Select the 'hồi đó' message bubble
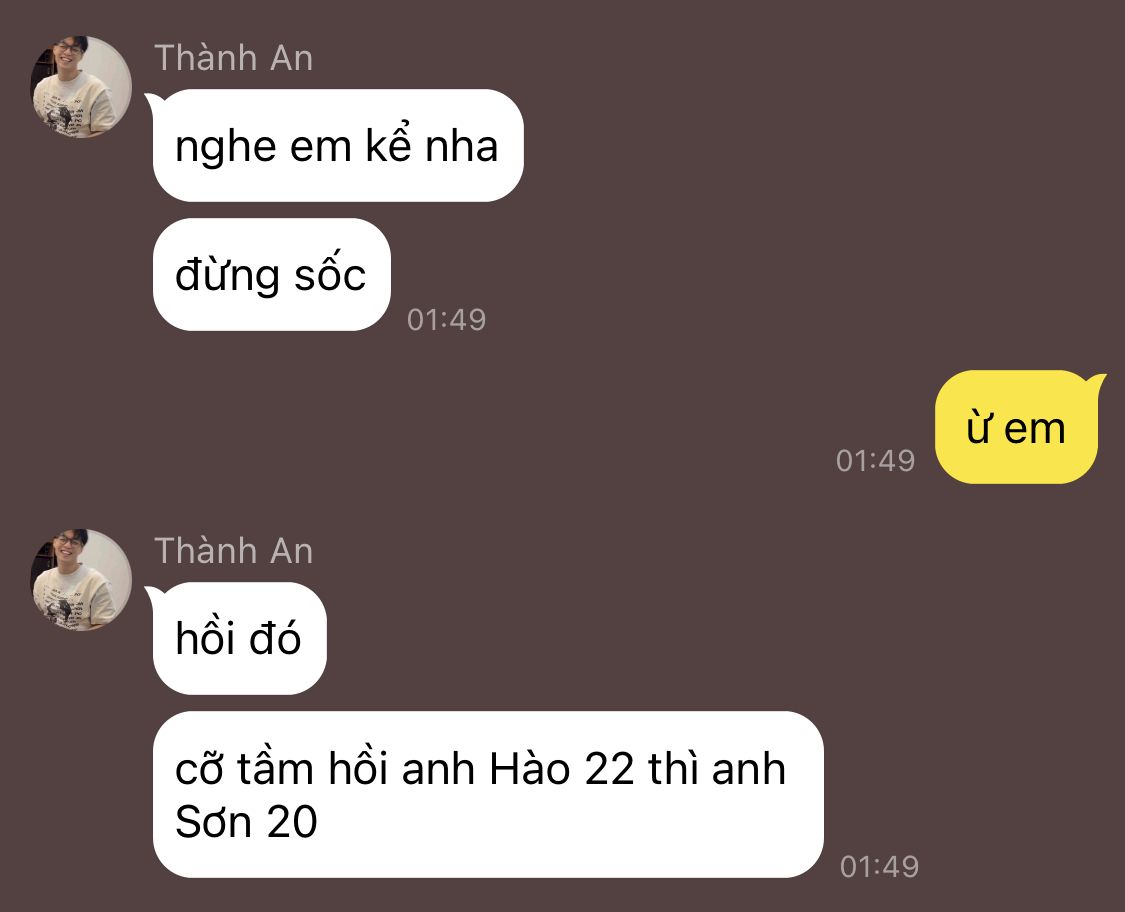This screenshot has height=912, width=1125. coord(239,639)
